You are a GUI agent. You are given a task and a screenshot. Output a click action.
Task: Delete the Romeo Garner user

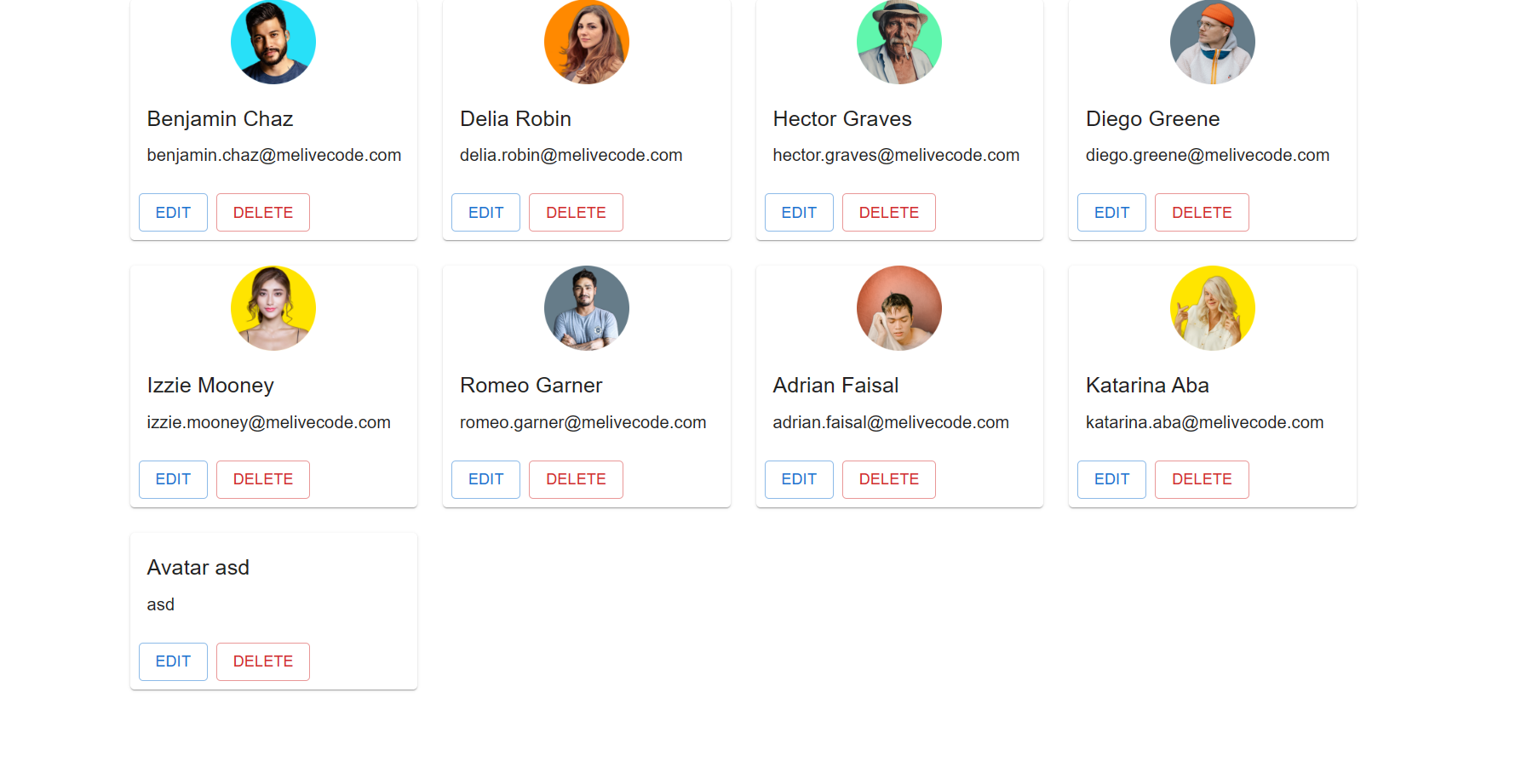point(576,479)
